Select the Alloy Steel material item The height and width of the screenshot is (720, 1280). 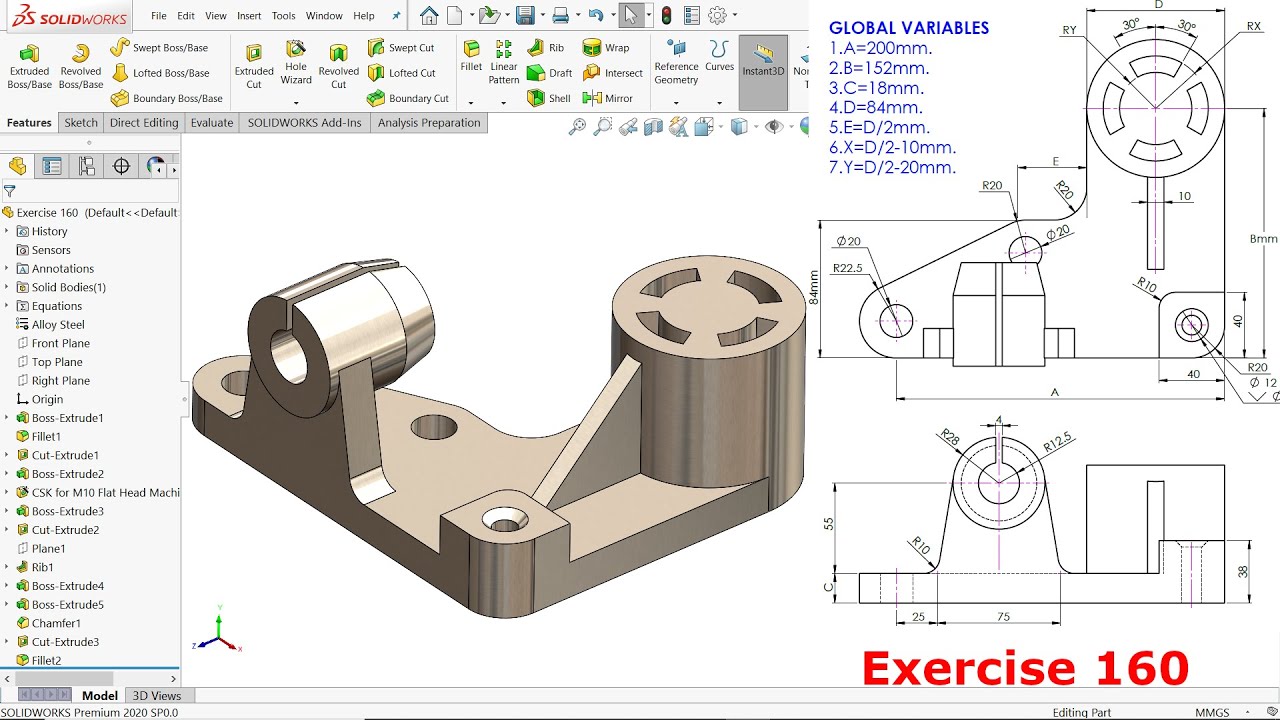pyautogui.click(x=50, y=324)
